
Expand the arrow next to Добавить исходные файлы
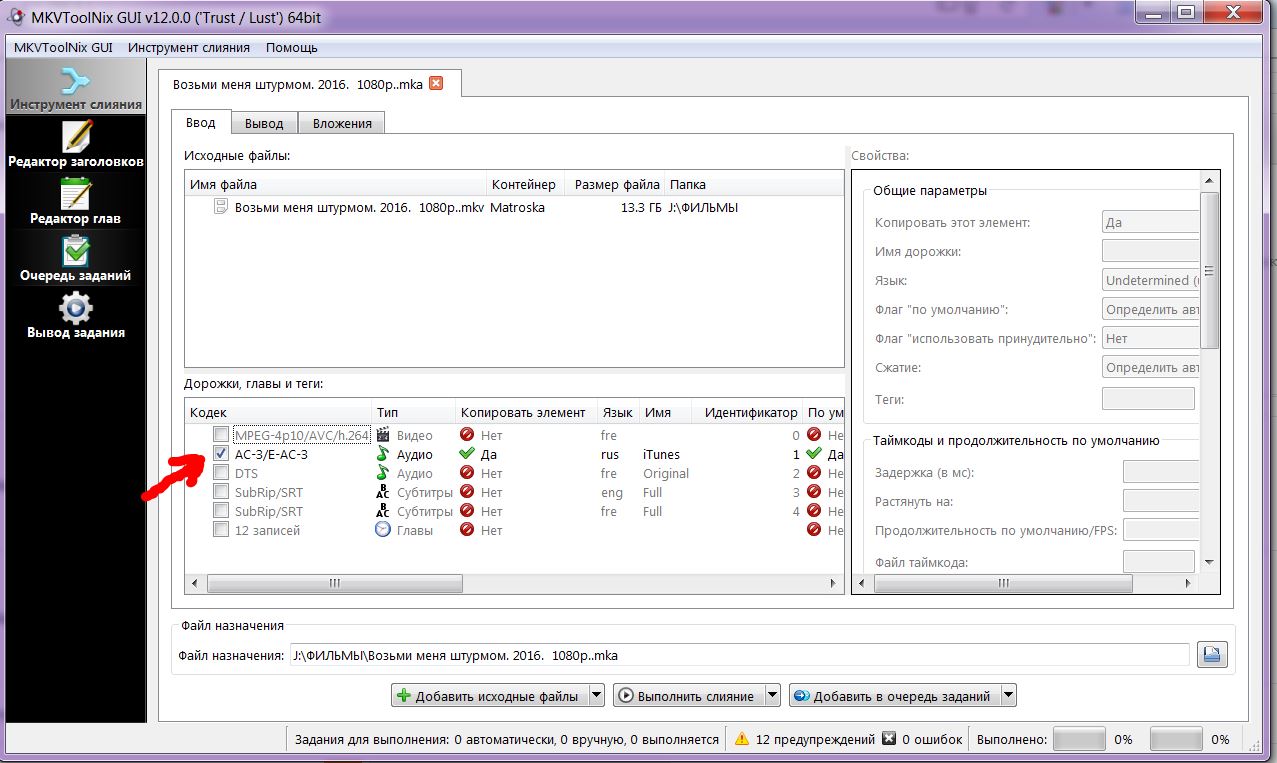pos(597,695)
